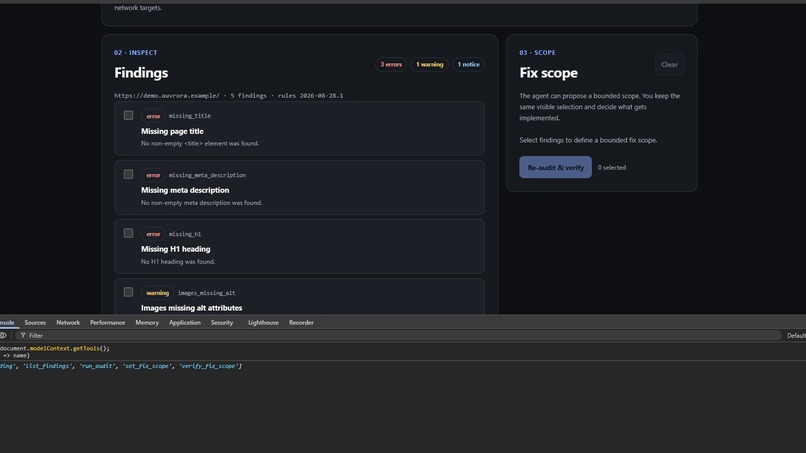Click the Images missing alt attributes title

(x=192, y=308)
